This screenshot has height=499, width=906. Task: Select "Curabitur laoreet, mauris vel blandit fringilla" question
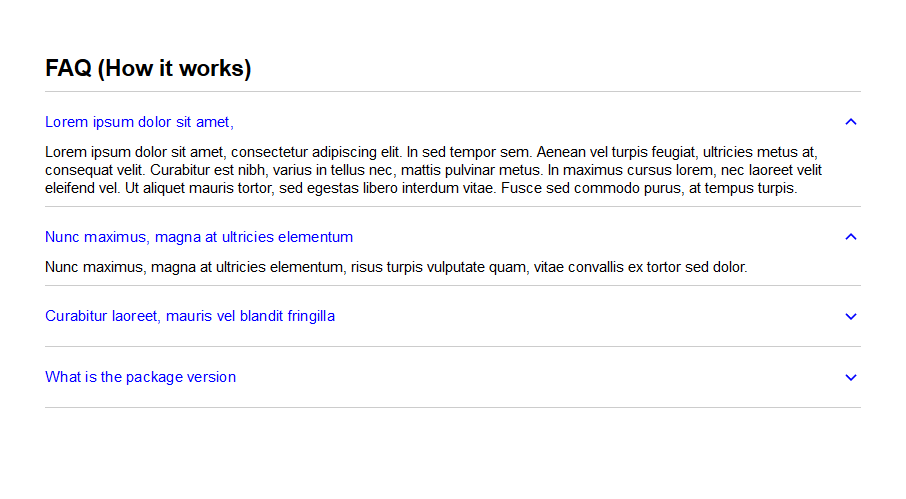[x=190, y=316]
